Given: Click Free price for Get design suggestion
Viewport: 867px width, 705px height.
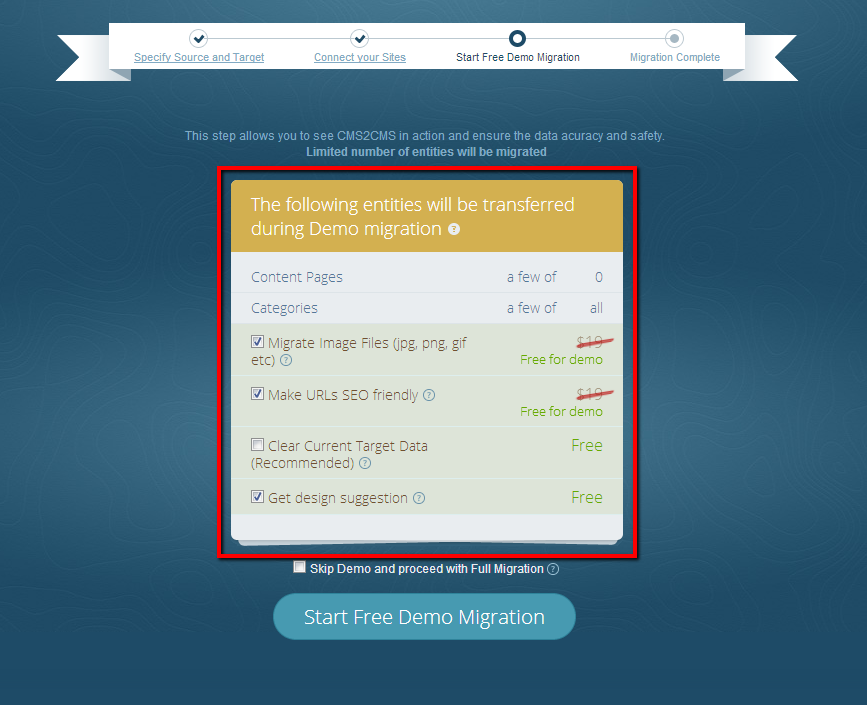Looking at the screenshot, I should tap(587, 497).
